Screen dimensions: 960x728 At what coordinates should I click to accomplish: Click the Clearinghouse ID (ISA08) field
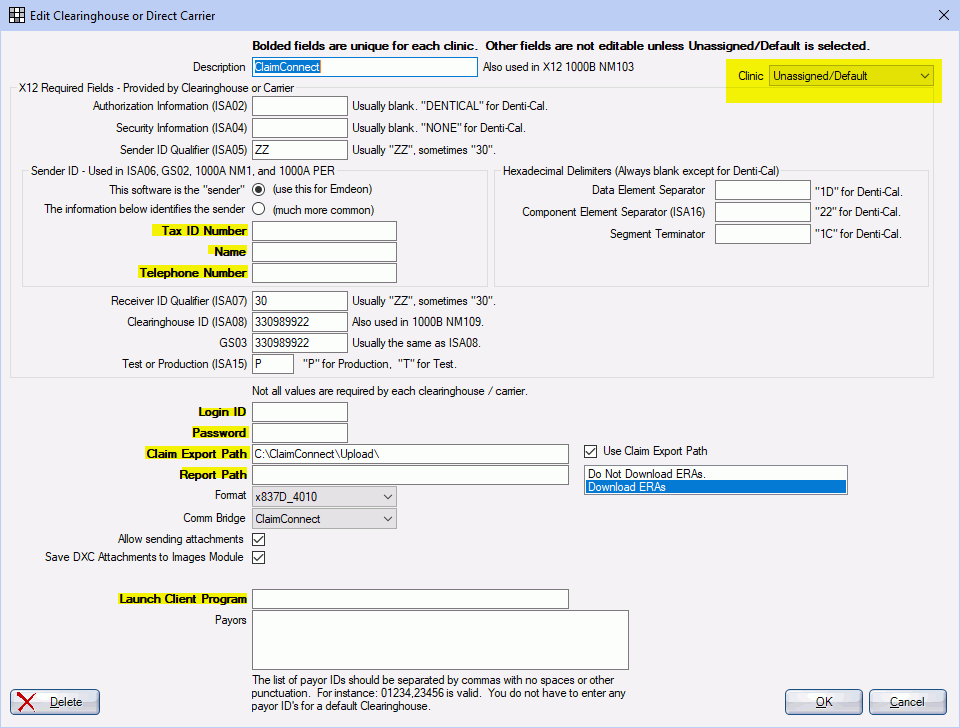300,322
